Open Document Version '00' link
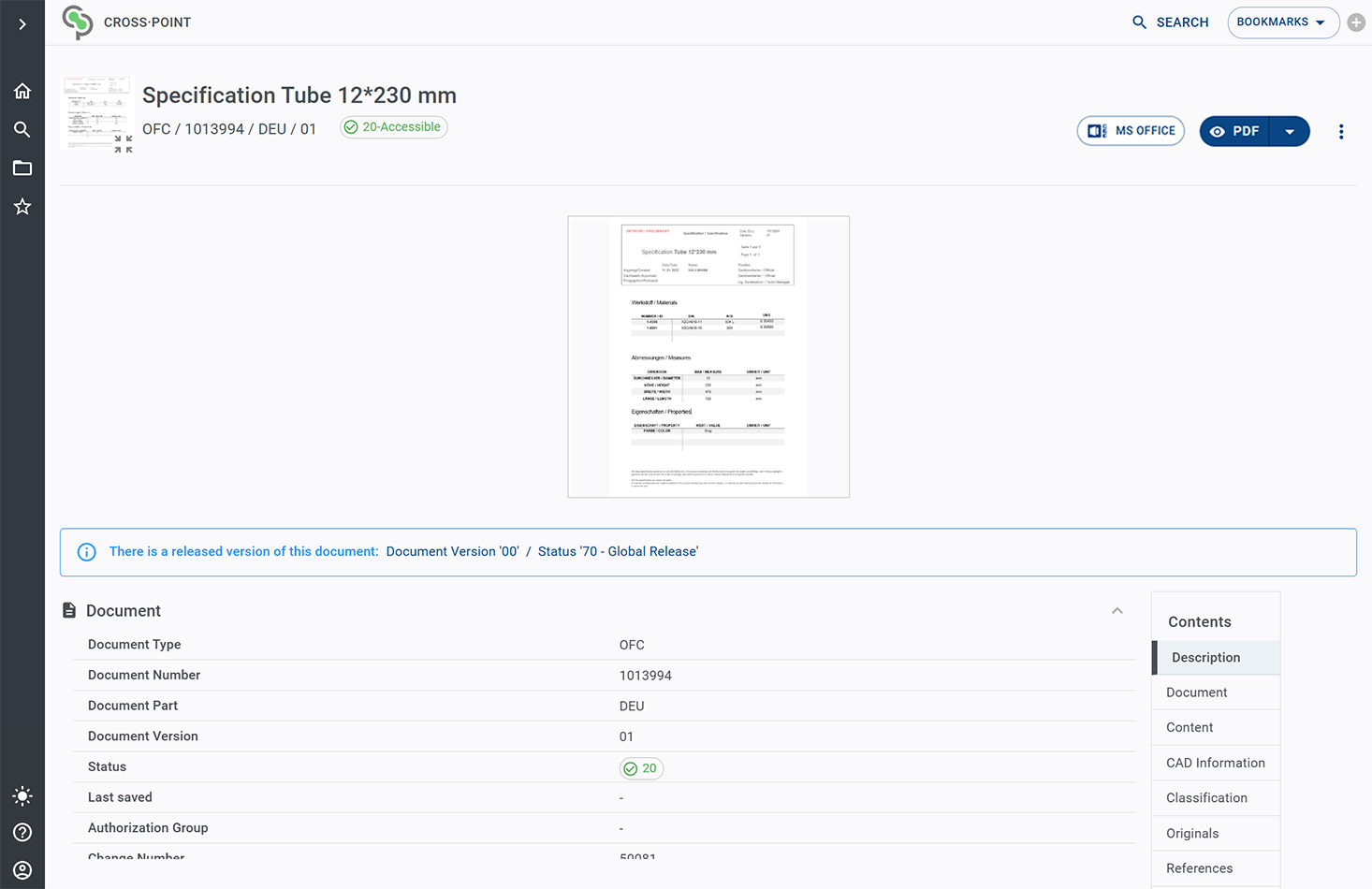1372x889 pixels. click(452, 552)
